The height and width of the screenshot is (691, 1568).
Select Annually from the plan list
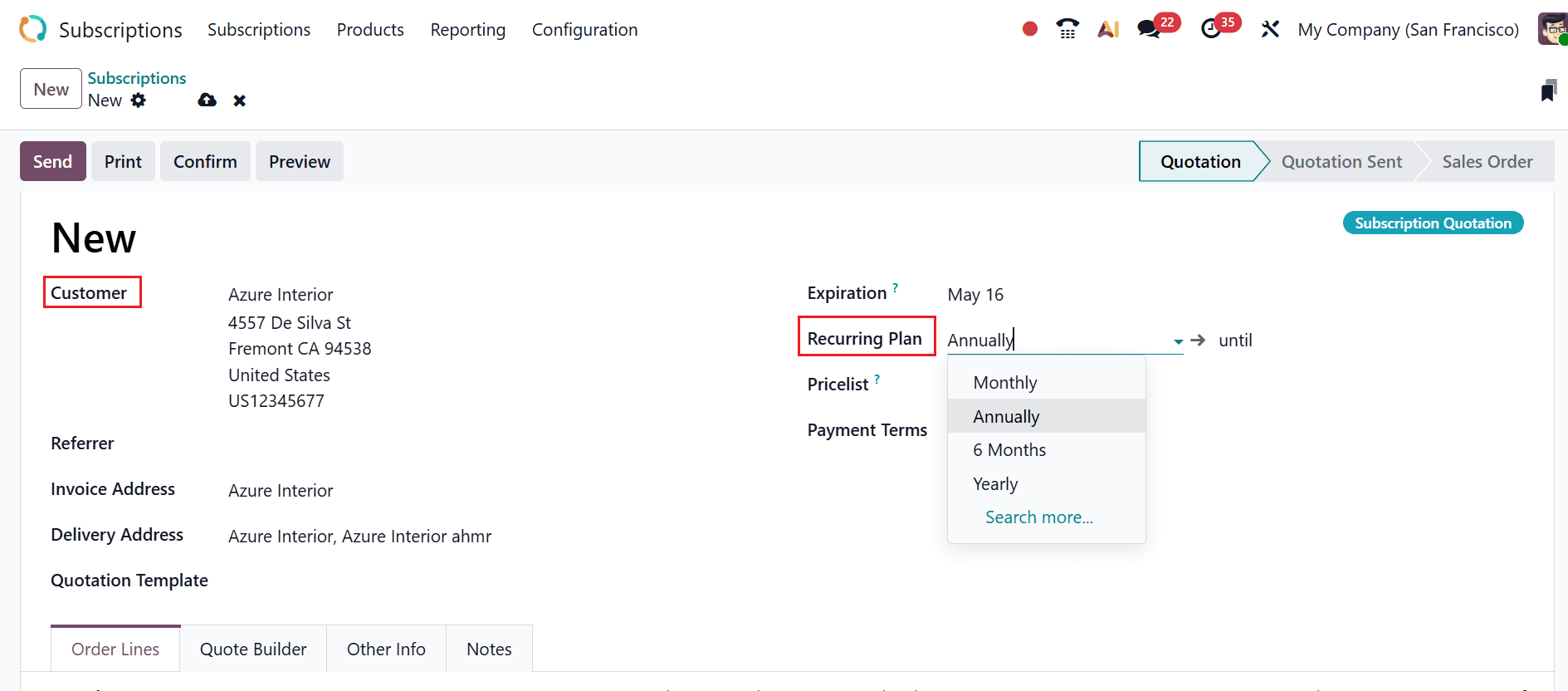[1047, 416]
